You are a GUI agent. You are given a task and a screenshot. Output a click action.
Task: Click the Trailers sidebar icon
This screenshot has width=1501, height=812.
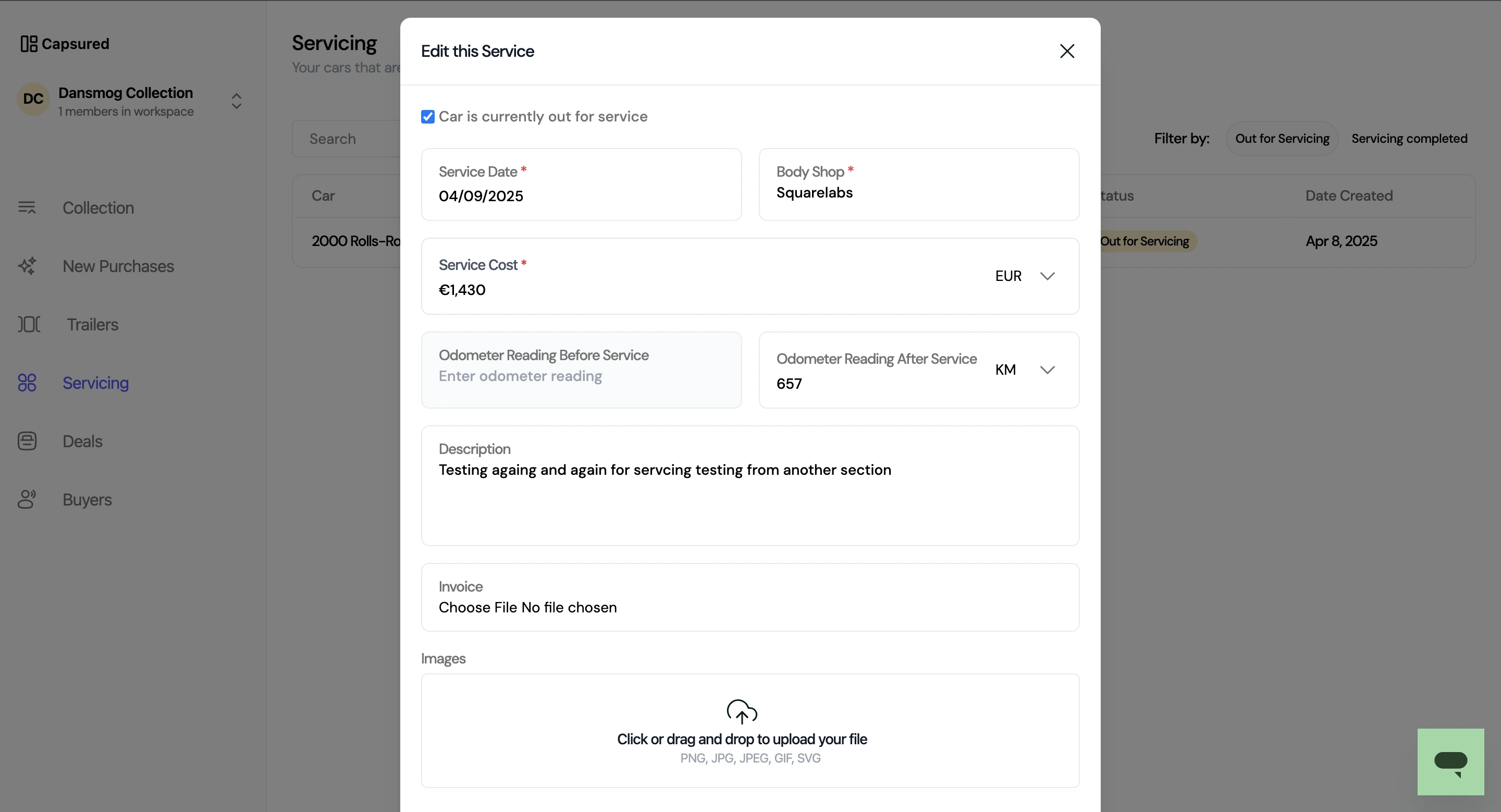[x=29, y=324]
